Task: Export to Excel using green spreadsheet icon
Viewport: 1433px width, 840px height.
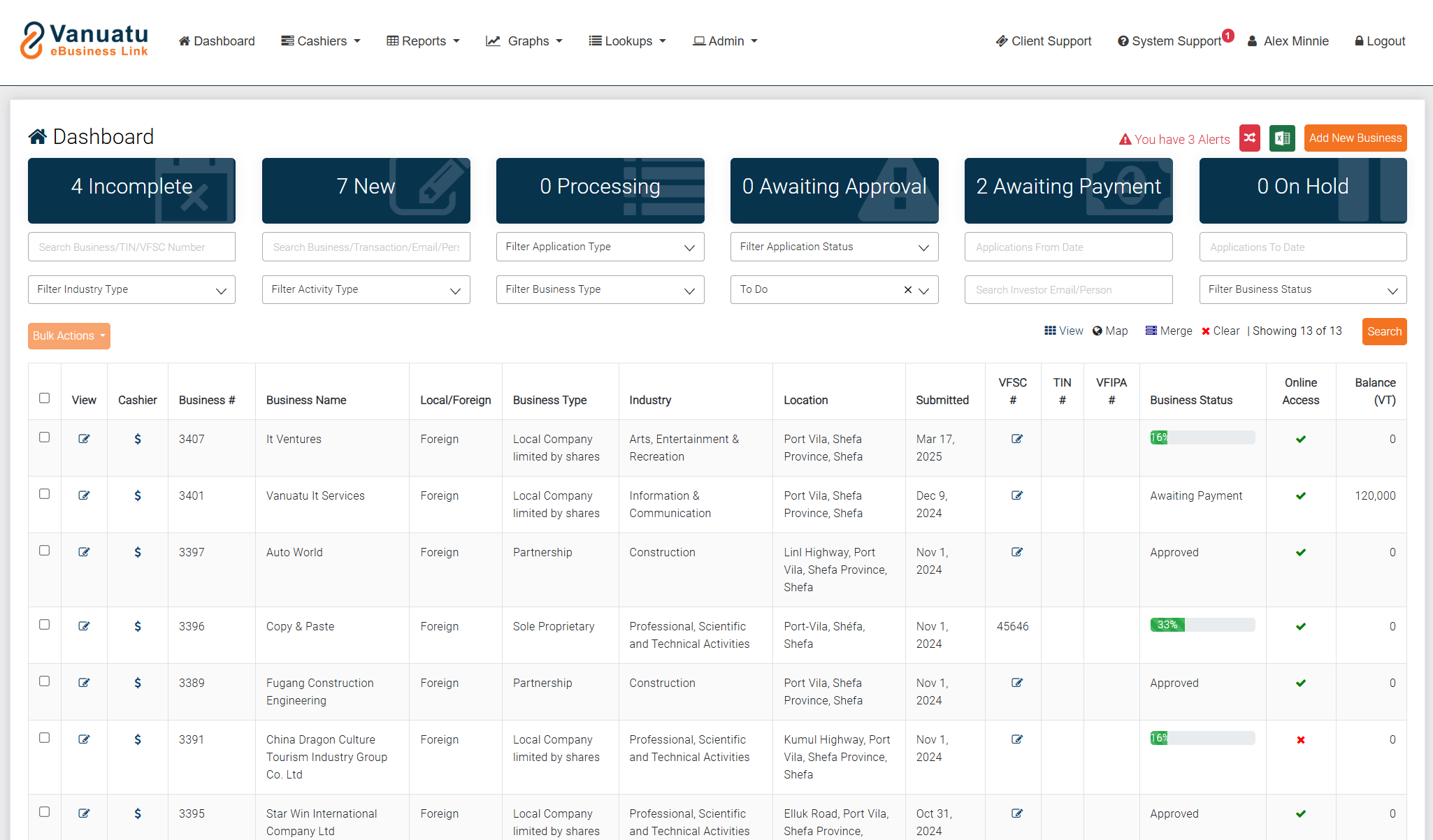Action: pos(1282,138)
